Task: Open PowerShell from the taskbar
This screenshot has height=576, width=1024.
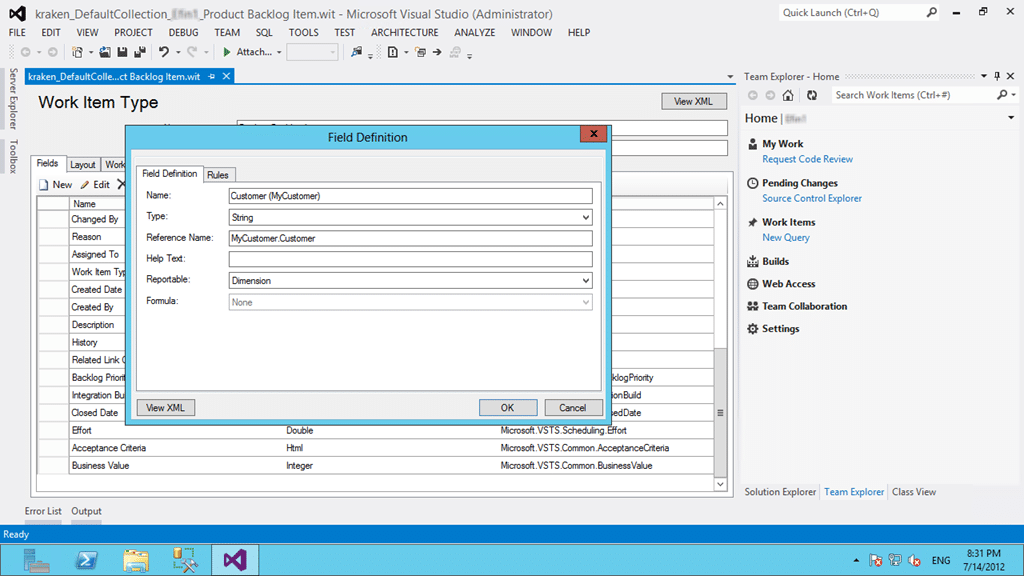Action: click(86, 560)
